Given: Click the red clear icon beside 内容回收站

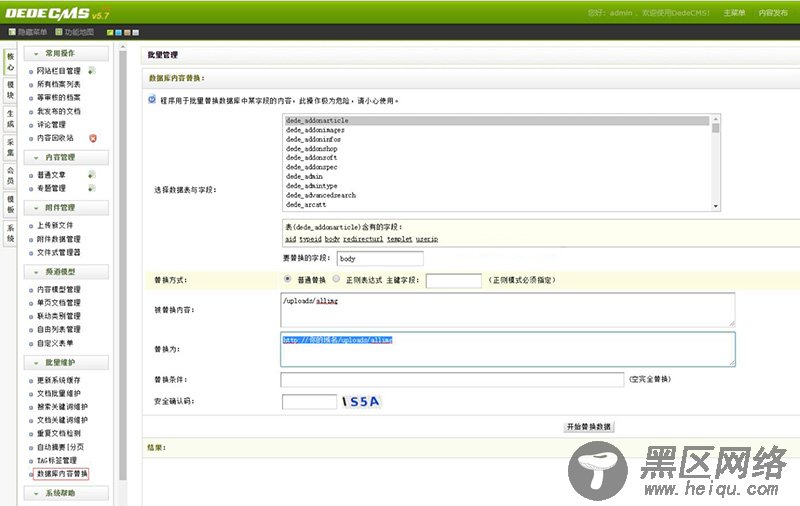Looking at the screenshot, I should pyautogui.click(x=93, y=138).
